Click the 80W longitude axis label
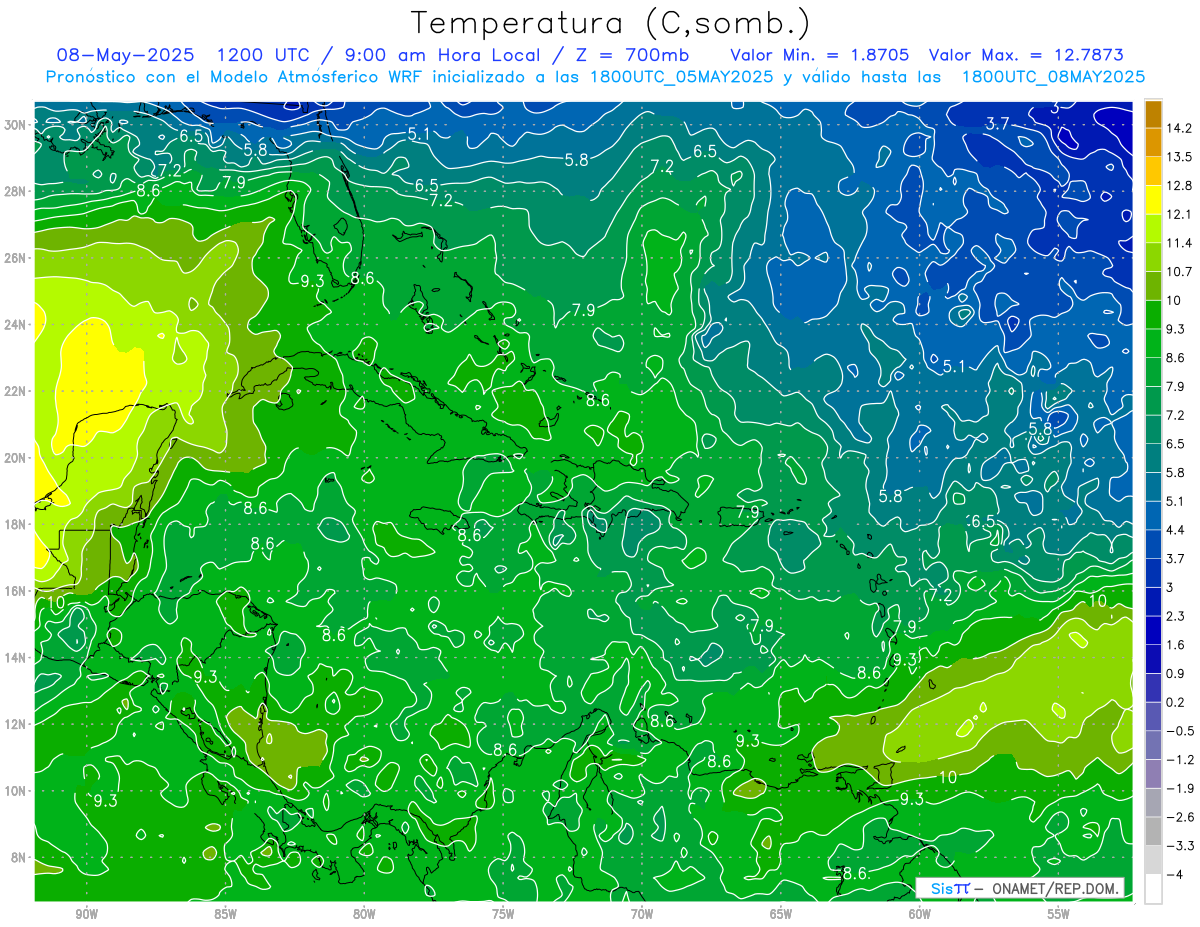 tap(364, 914)
